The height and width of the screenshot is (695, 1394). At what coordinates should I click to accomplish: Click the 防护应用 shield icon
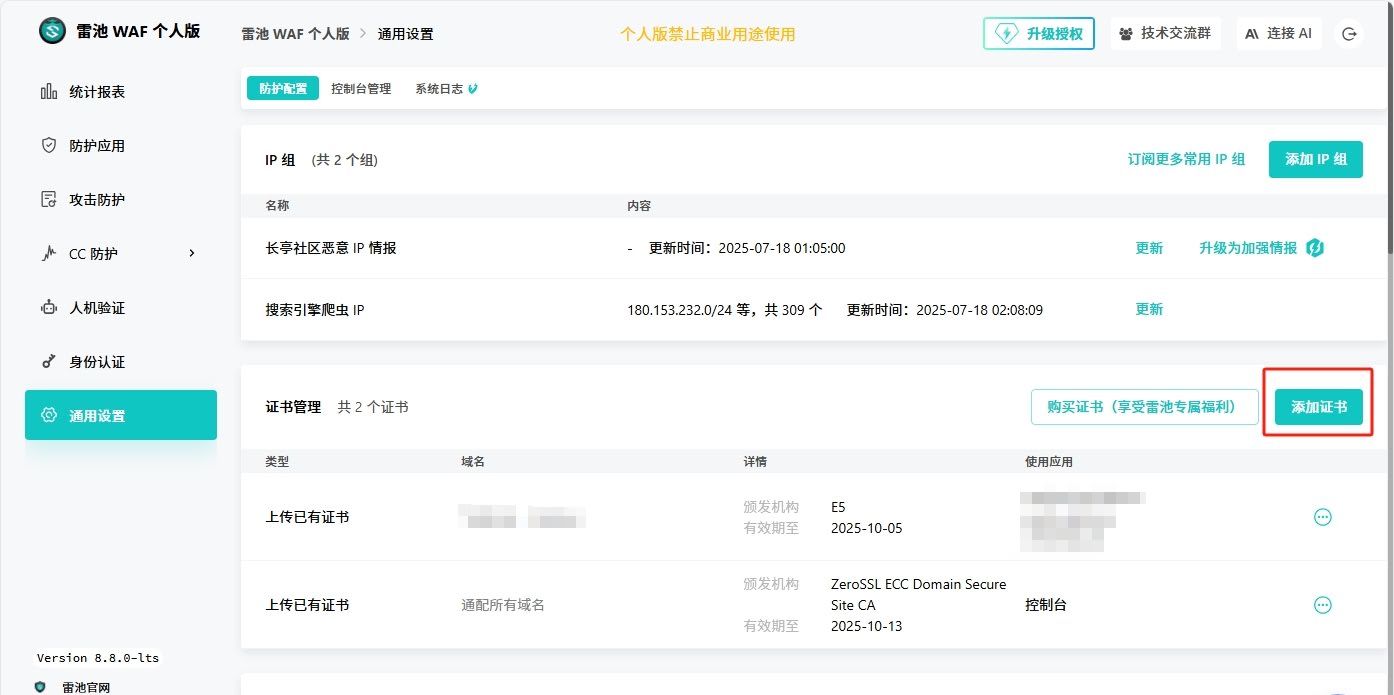pyautogui.click(x=48, y=146)
